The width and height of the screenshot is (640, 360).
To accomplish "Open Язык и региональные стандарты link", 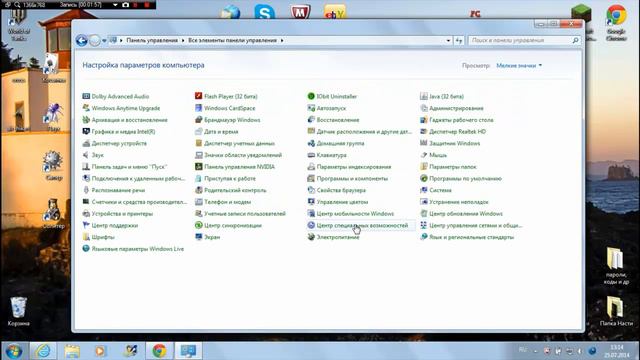I will 471,237.
